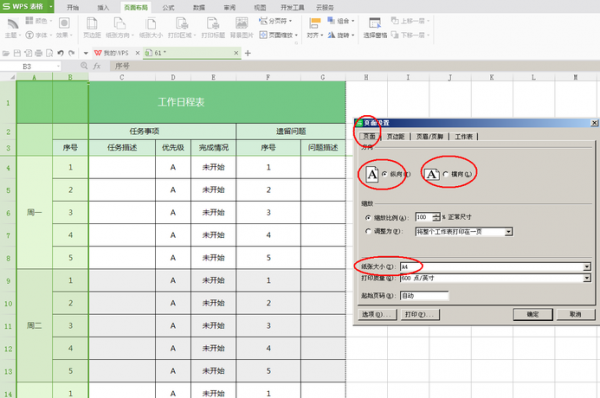Select 调整为 fit-to radio button
The height and width of the screenshot is (398, 600).
pos(368,232)
